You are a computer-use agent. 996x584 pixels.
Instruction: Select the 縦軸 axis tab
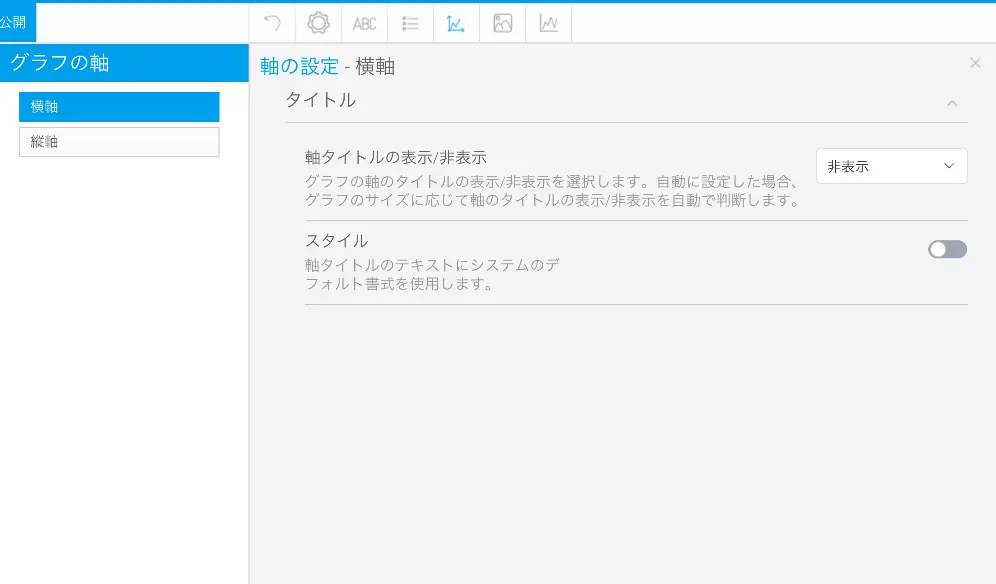[x=119, y=142]
